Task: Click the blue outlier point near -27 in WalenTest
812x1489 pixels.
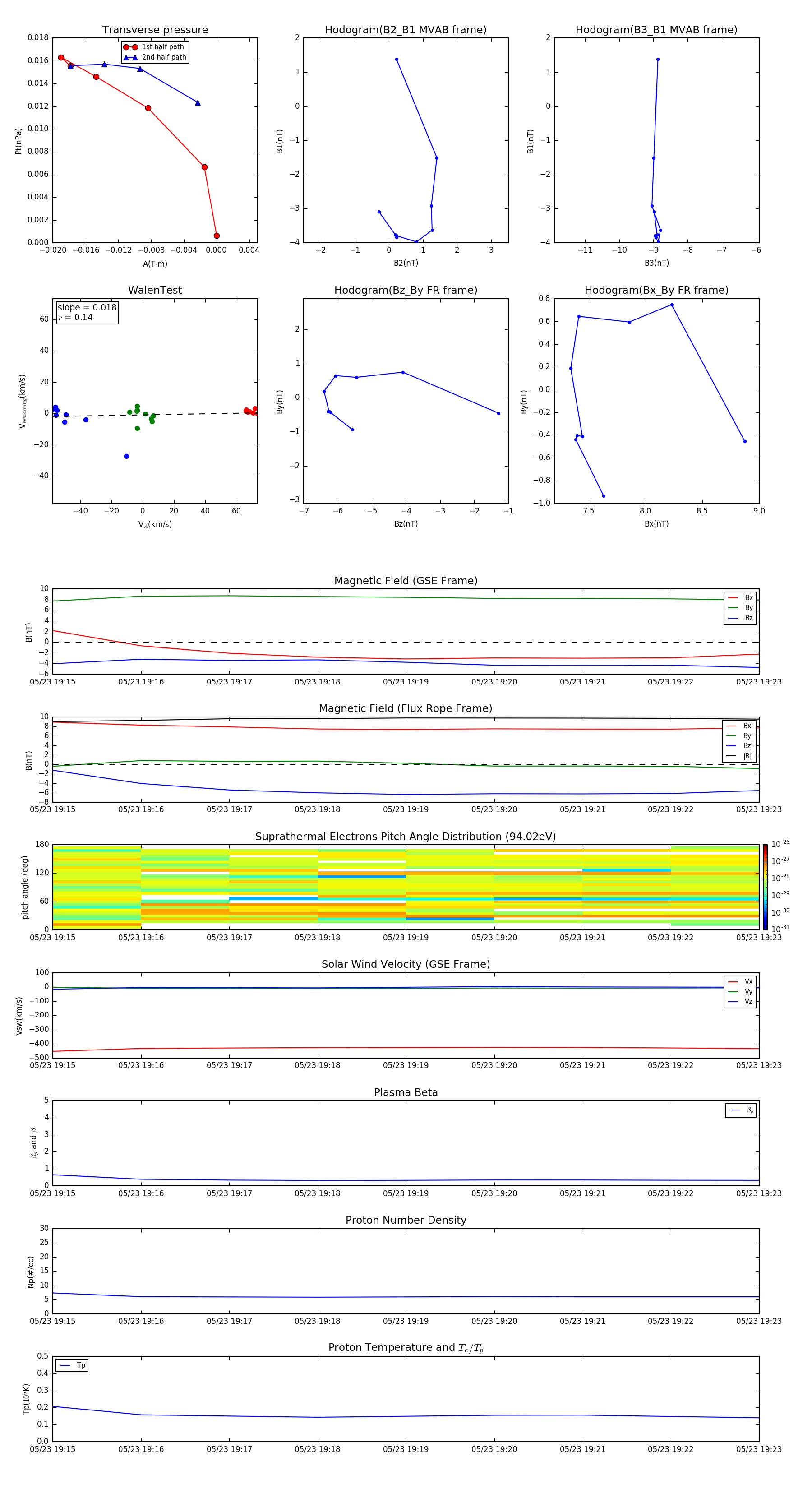Action: tap(127, 457)
